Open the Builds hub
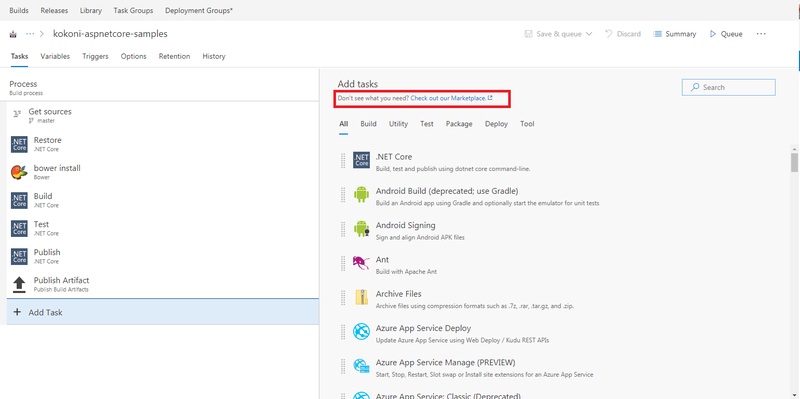 [x=19, y=10]
